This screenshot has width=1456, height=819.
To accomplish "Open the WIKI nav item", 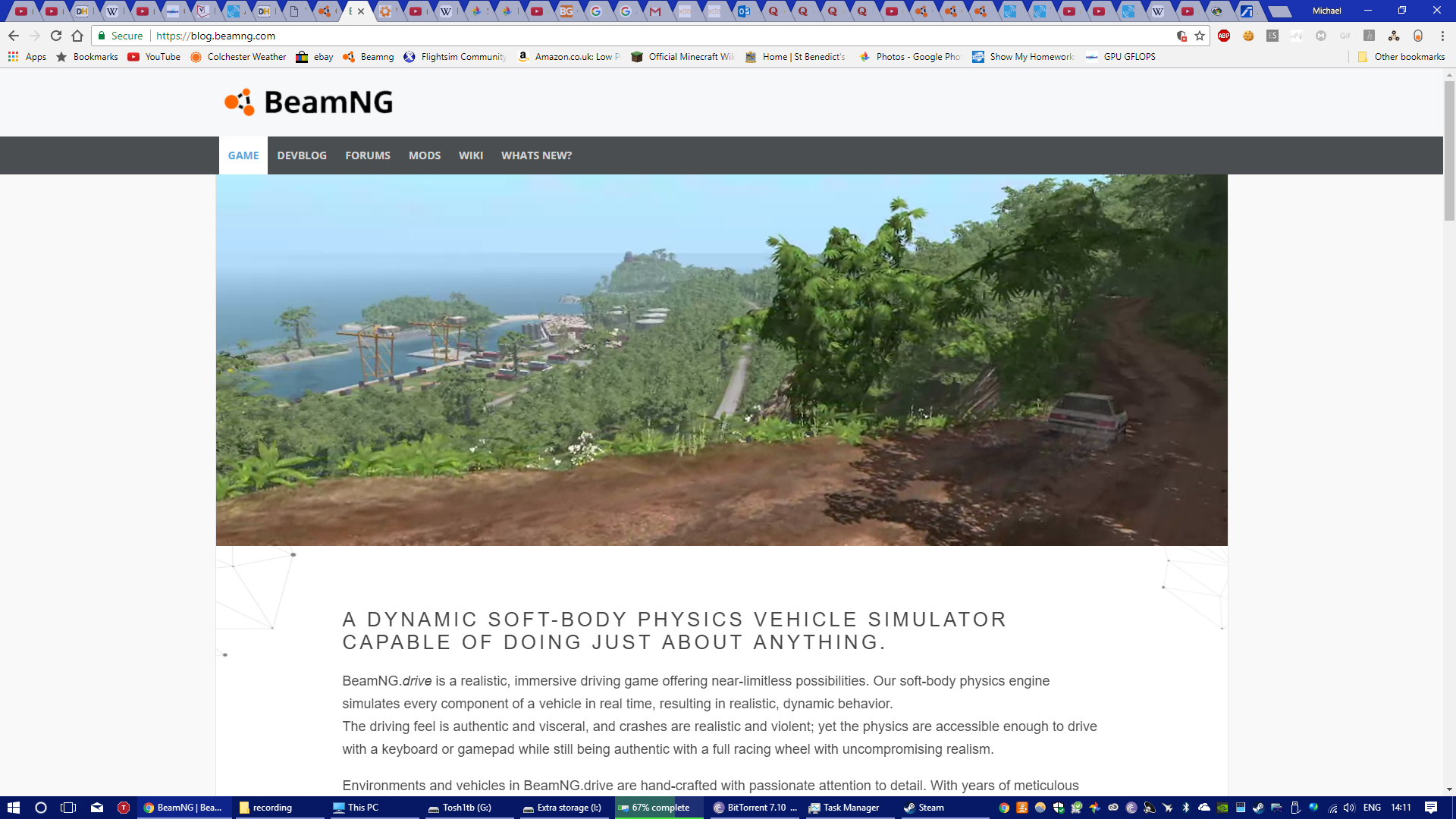I will tap(471, 155).
